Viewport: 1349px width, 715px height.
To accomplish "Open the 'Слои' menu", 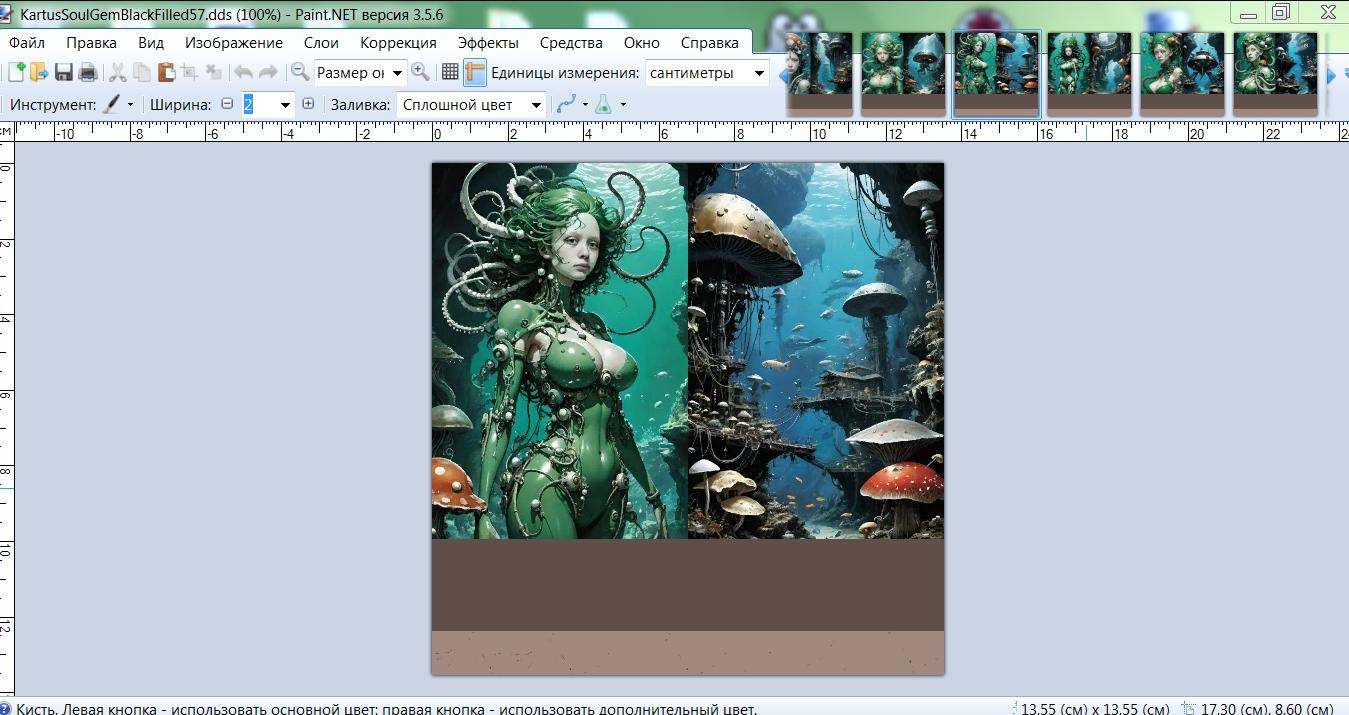I will pyautogui.click(x=321, y=42).
